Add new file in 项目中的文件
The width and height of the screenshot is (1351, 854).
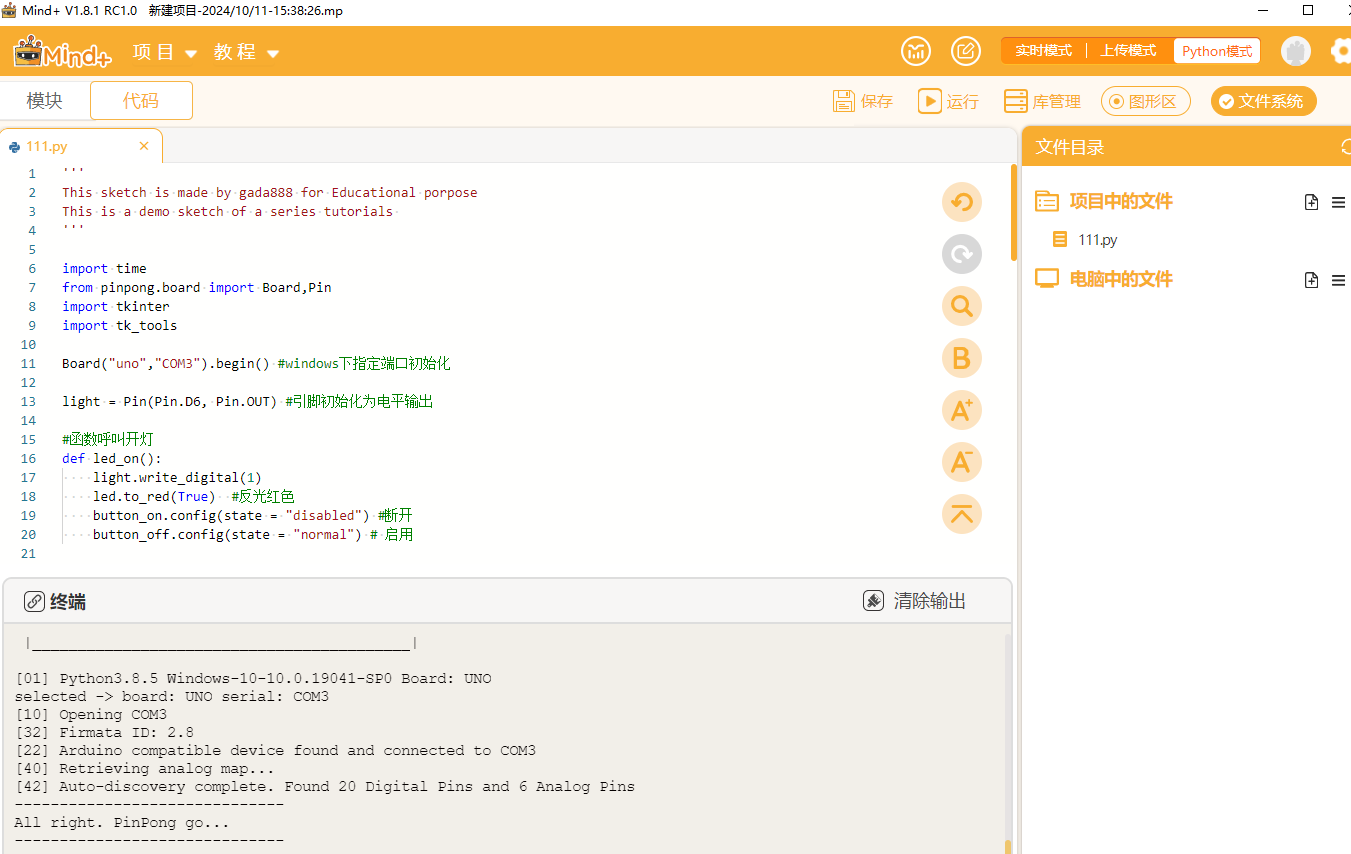click(x=1312, y=202)
